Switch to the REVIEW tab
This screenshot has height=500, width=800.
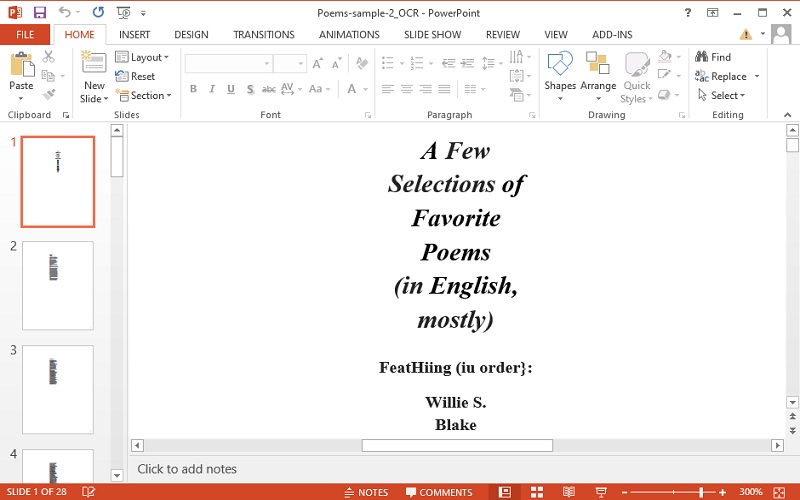tap(503, 34)
